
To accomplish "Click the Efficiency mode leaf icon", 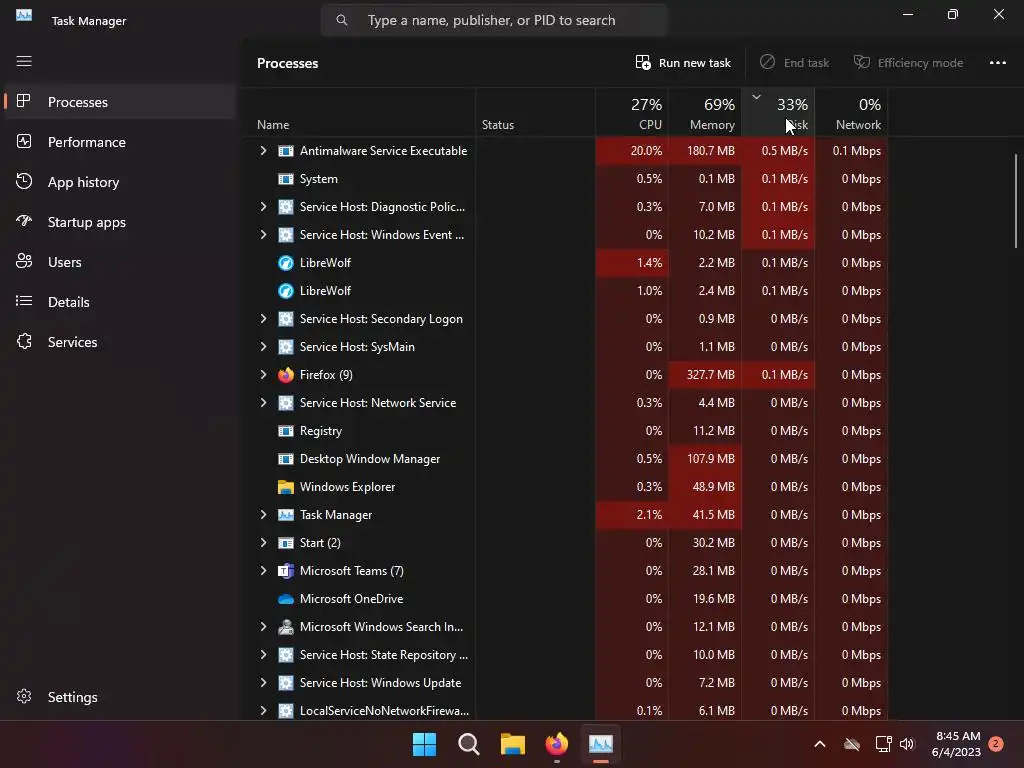I will pos(862,62).
